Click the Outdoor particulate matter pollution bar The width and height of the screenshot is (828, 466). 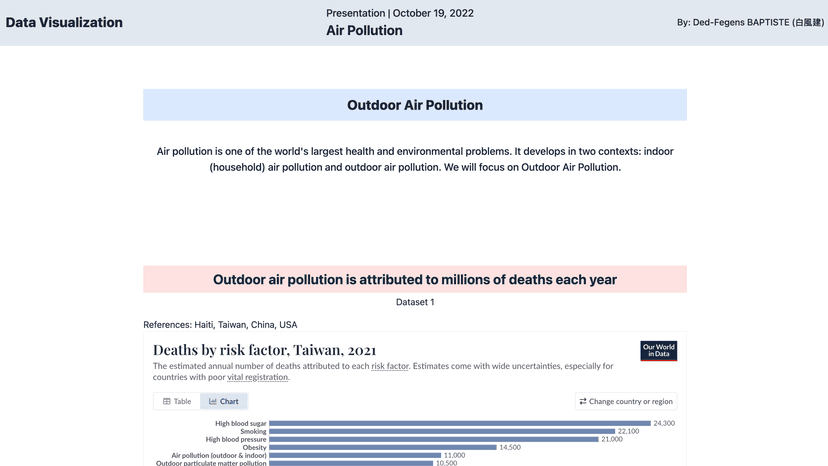tap(350, 463)
